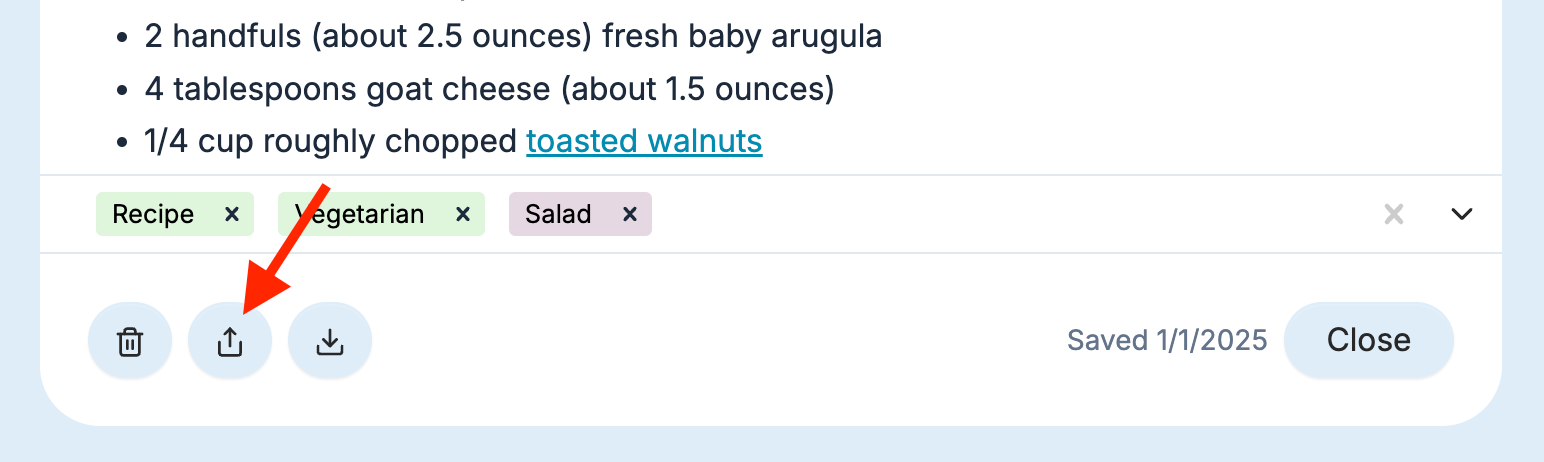Remove the Salad tag with its x
This screenshot has height=462, width=1544.
pyautogui.click(x=630, y=214)
